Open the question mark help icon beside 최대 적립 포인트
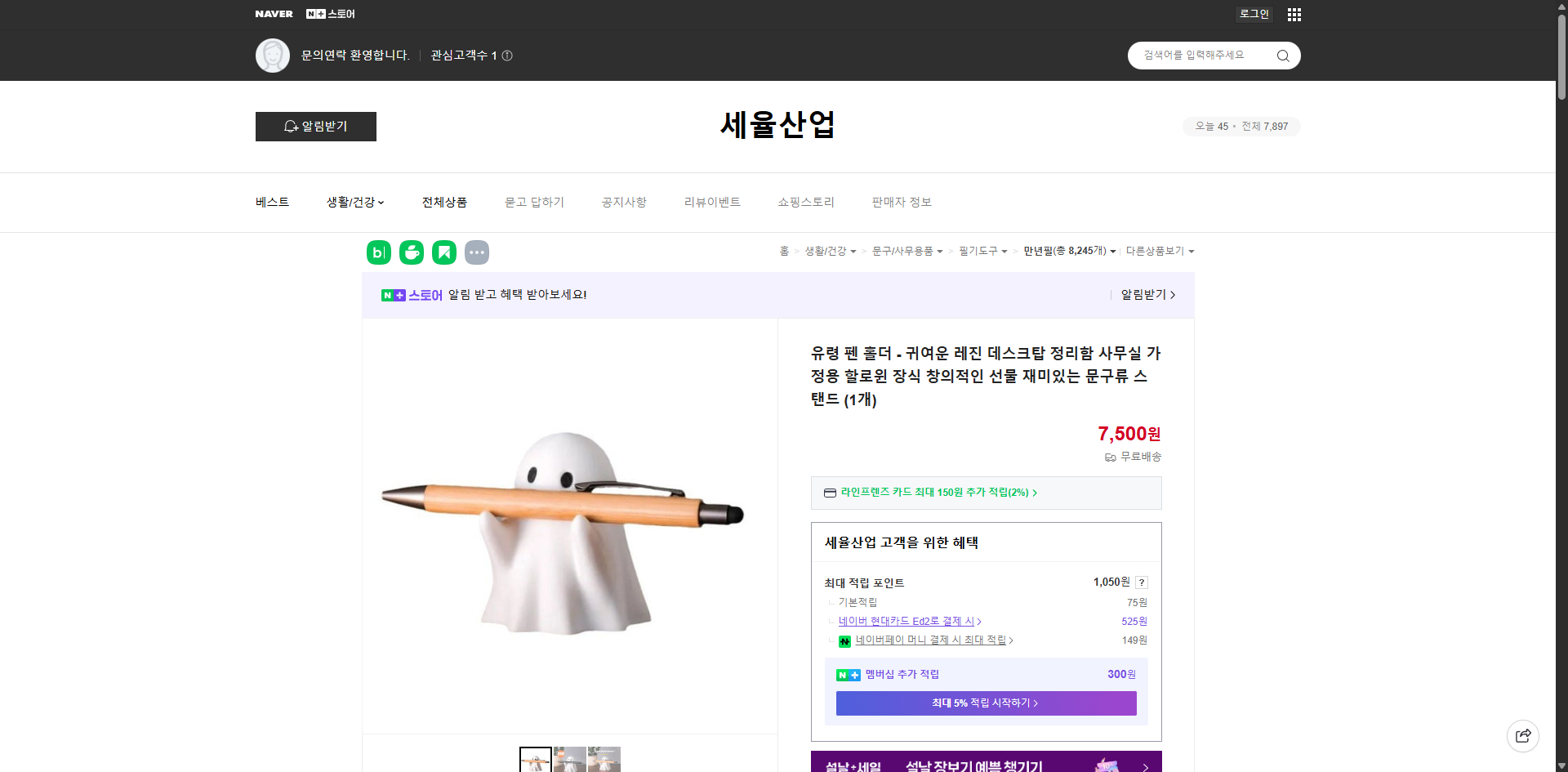 (x=1142, y=582)
